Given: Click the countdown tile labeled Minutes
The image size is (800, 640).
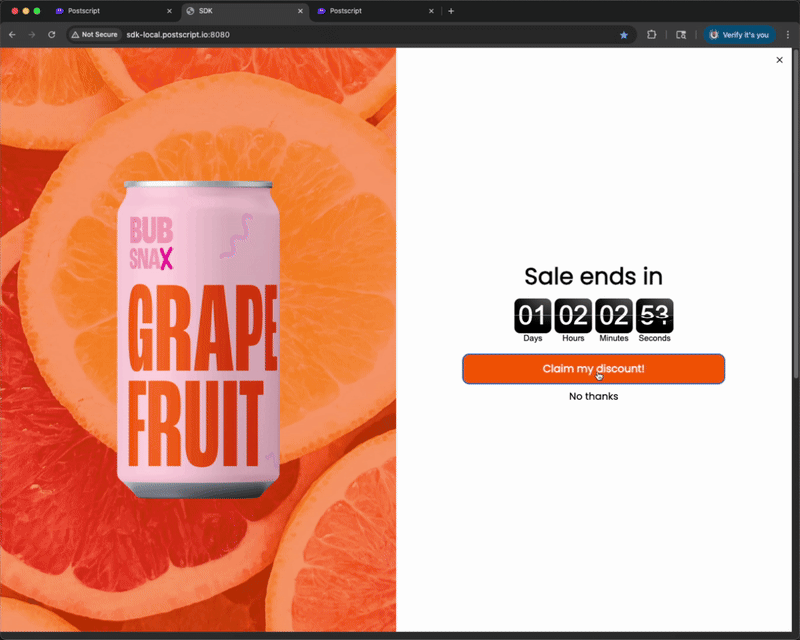Looking at the screenshot, I should pyautogui.click(x=614, y=315).
